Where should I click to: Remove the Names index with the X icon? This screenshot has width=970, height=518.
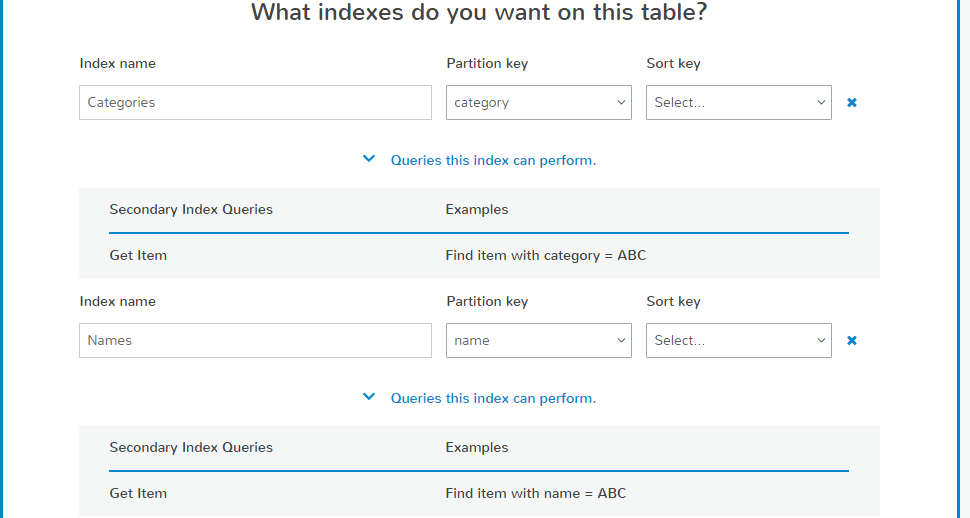(852, 341)
